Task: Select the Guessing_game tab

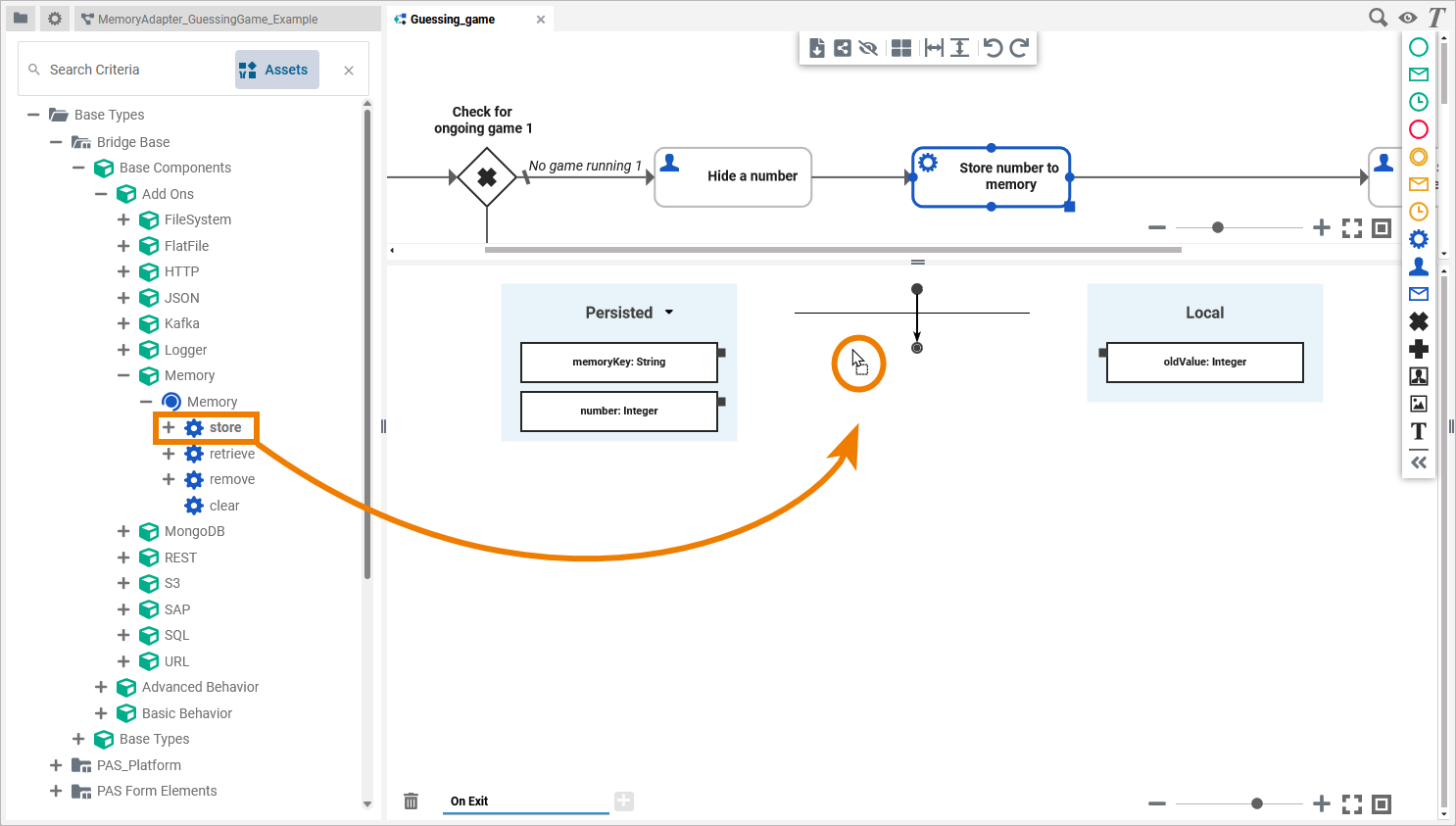Action: click(453, 20)
